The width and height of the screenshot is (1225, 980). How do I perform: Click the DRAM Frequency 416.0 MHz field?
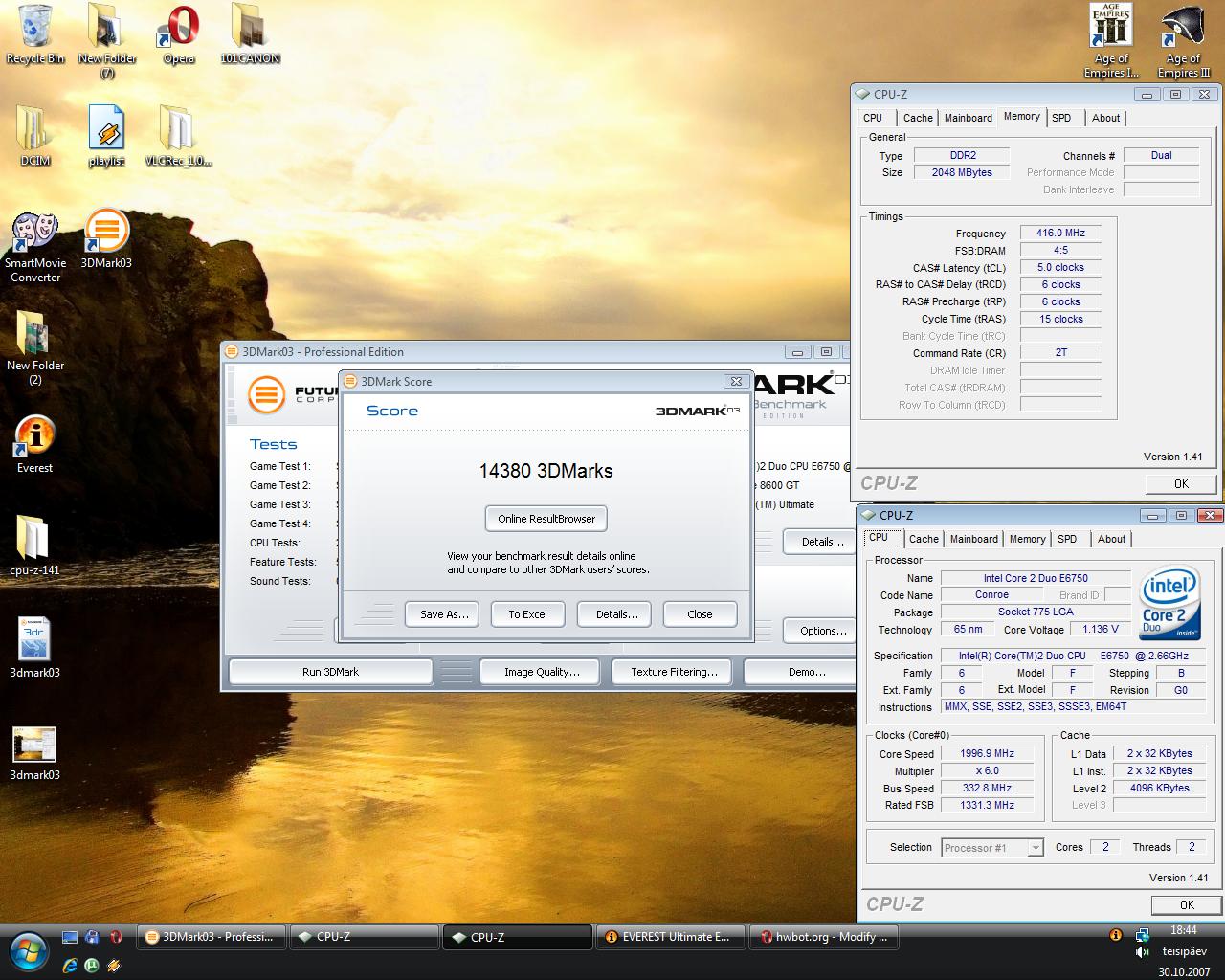pos(1060,233)
